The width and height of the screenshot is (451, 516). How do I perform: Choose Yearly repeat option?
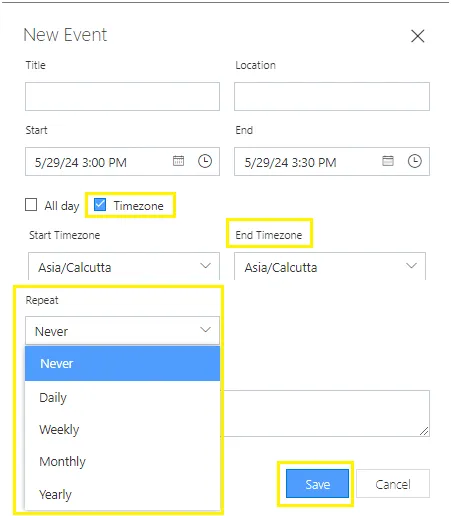tap(122, 494)
